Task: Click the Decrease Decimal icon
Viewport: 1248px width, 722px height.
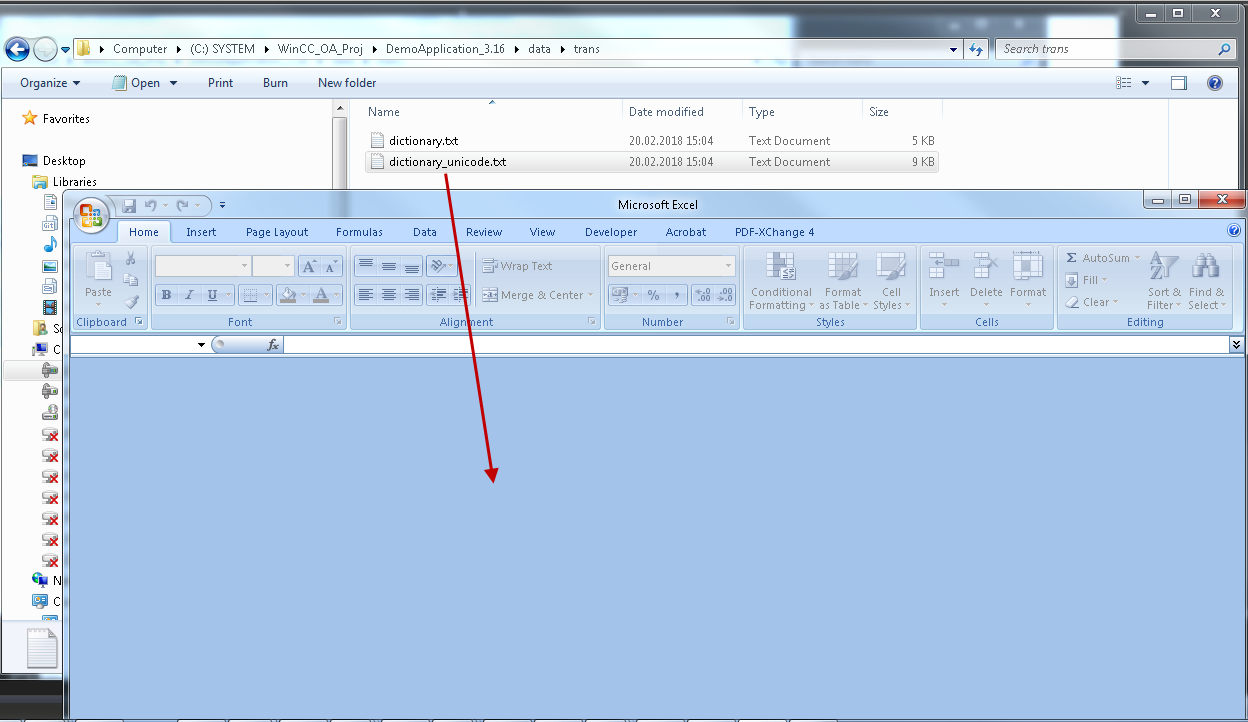Action: (x=725, y=295)
